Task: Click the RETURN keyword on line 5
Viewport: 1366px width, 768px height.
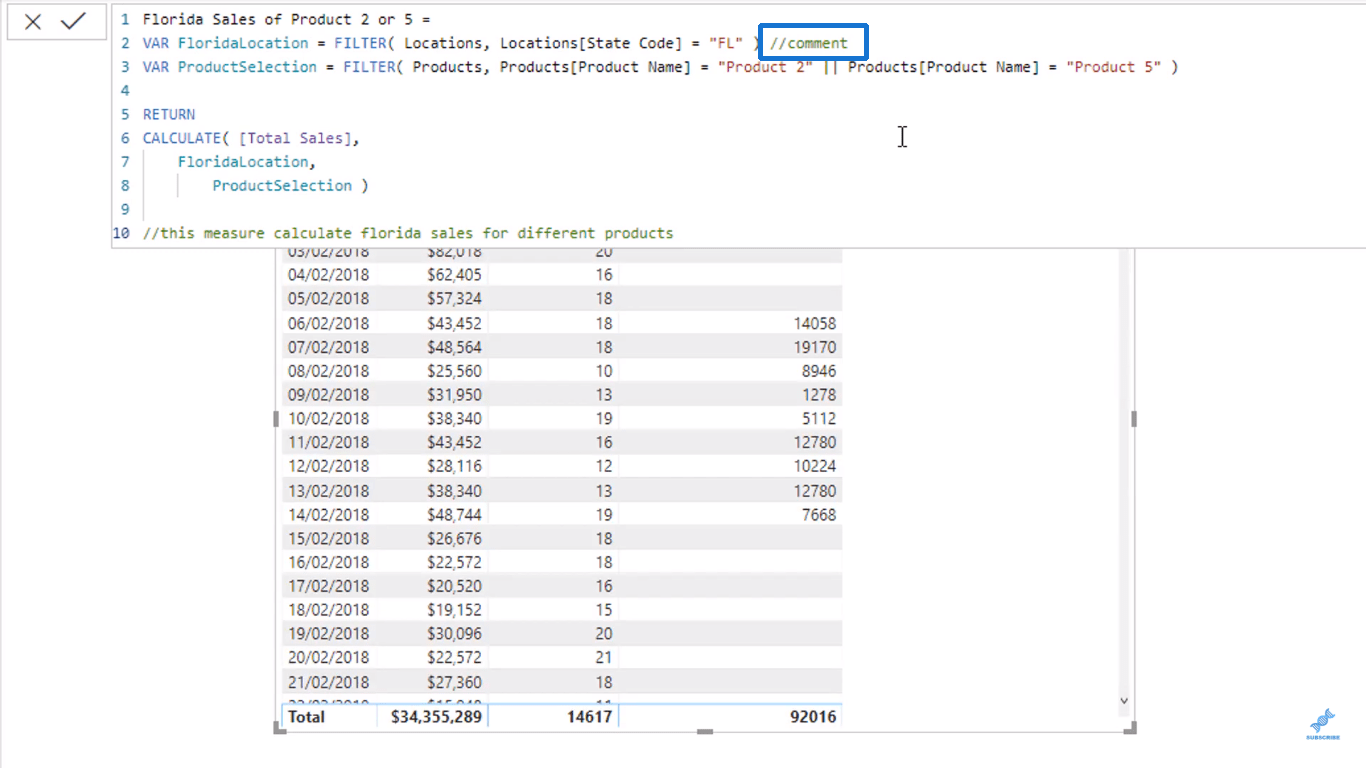Action: tap(169, 114)
